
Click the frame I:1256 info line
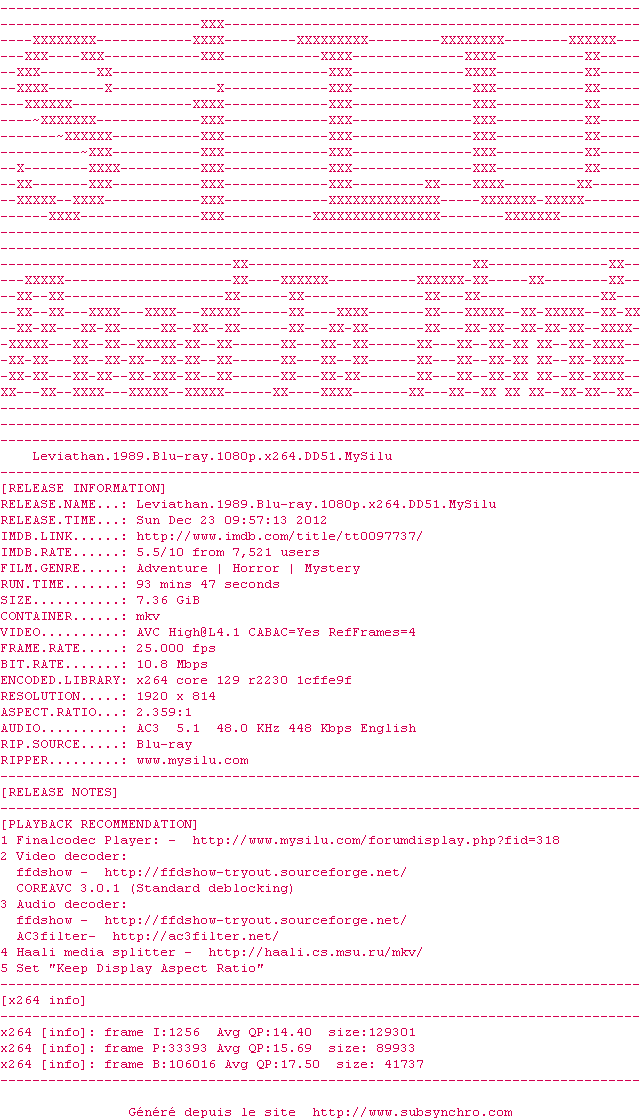tap(208, 1032)
